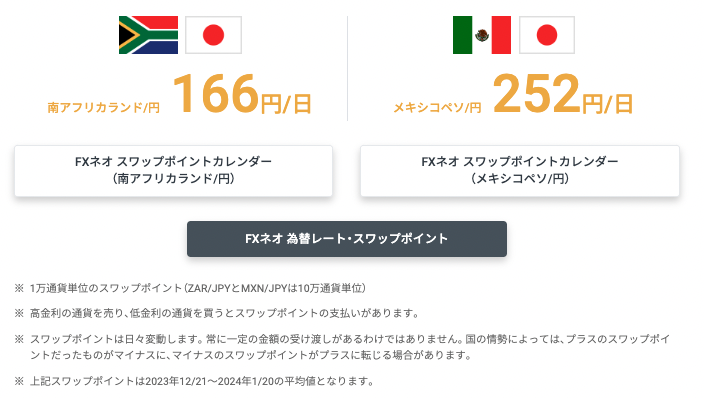Open FXネオ スワップポイントカレンダー (メキシコペソ/円)
This screenshot has height=398, width=704.
tap(520, 171)
